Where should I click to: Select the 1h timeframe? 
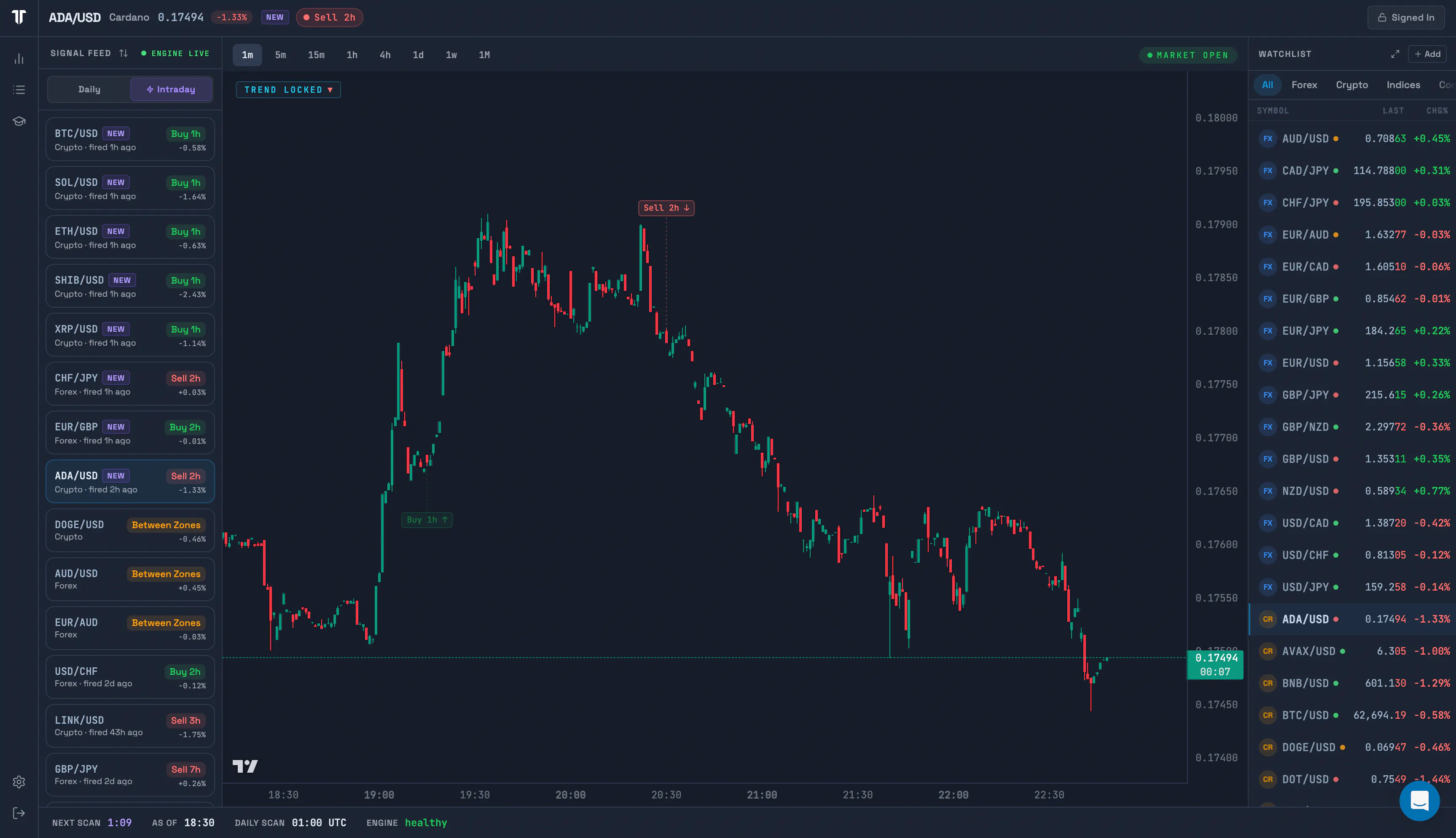(352, 55)
